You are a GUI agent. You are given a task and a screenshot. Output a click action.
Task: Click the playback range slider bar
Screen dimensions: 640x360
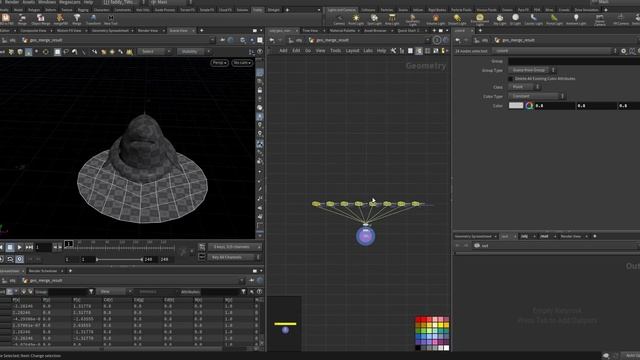click(x=119, y=259)
